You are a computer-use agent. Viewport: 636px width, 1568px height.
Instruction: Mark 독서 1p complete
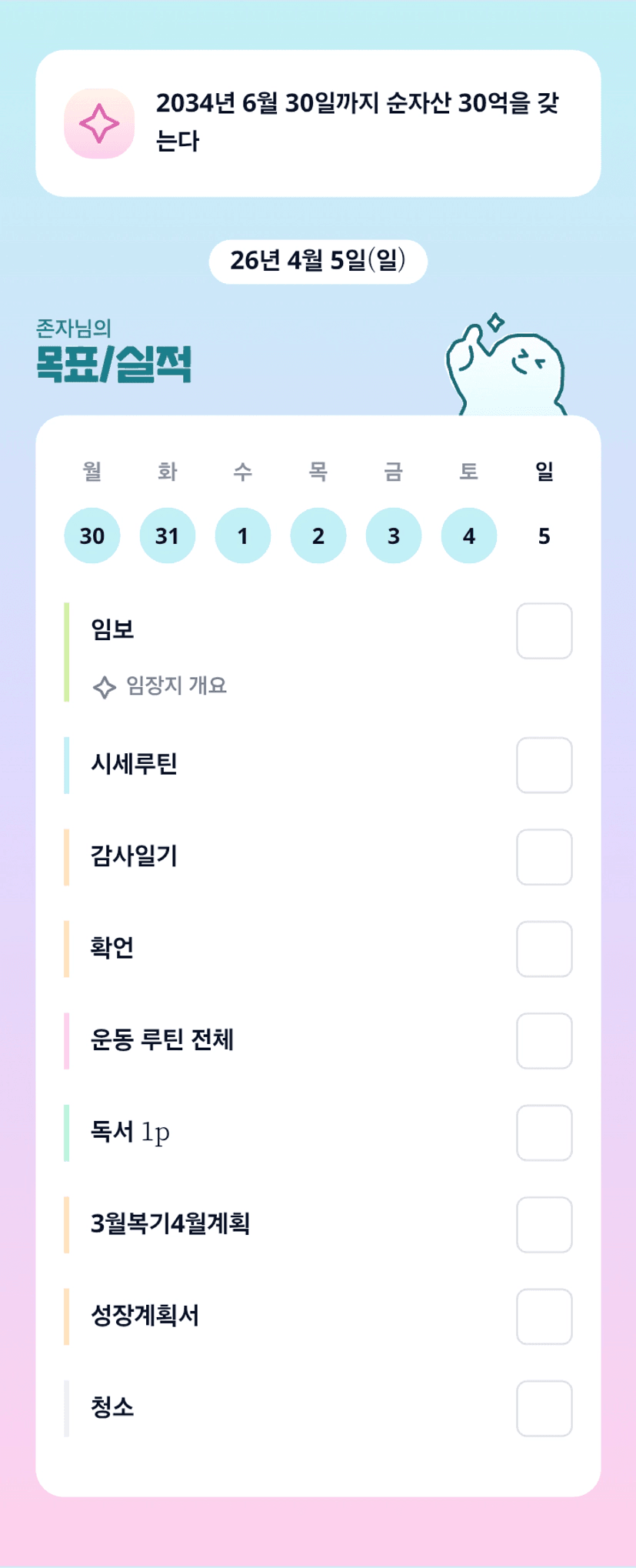point(544,1133)
